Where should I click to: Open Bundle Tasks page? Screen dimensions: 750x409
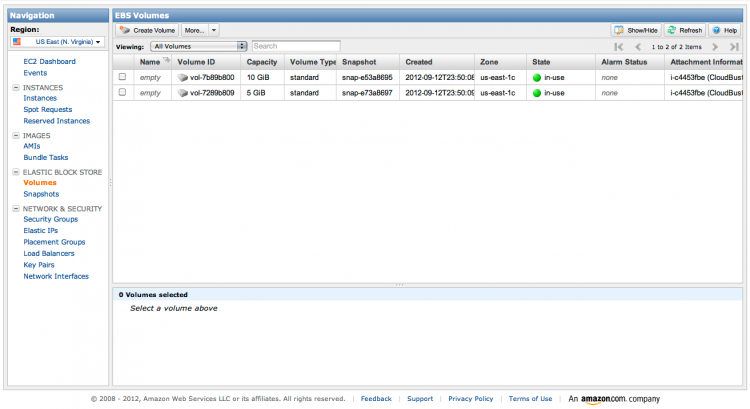[45, 157]
